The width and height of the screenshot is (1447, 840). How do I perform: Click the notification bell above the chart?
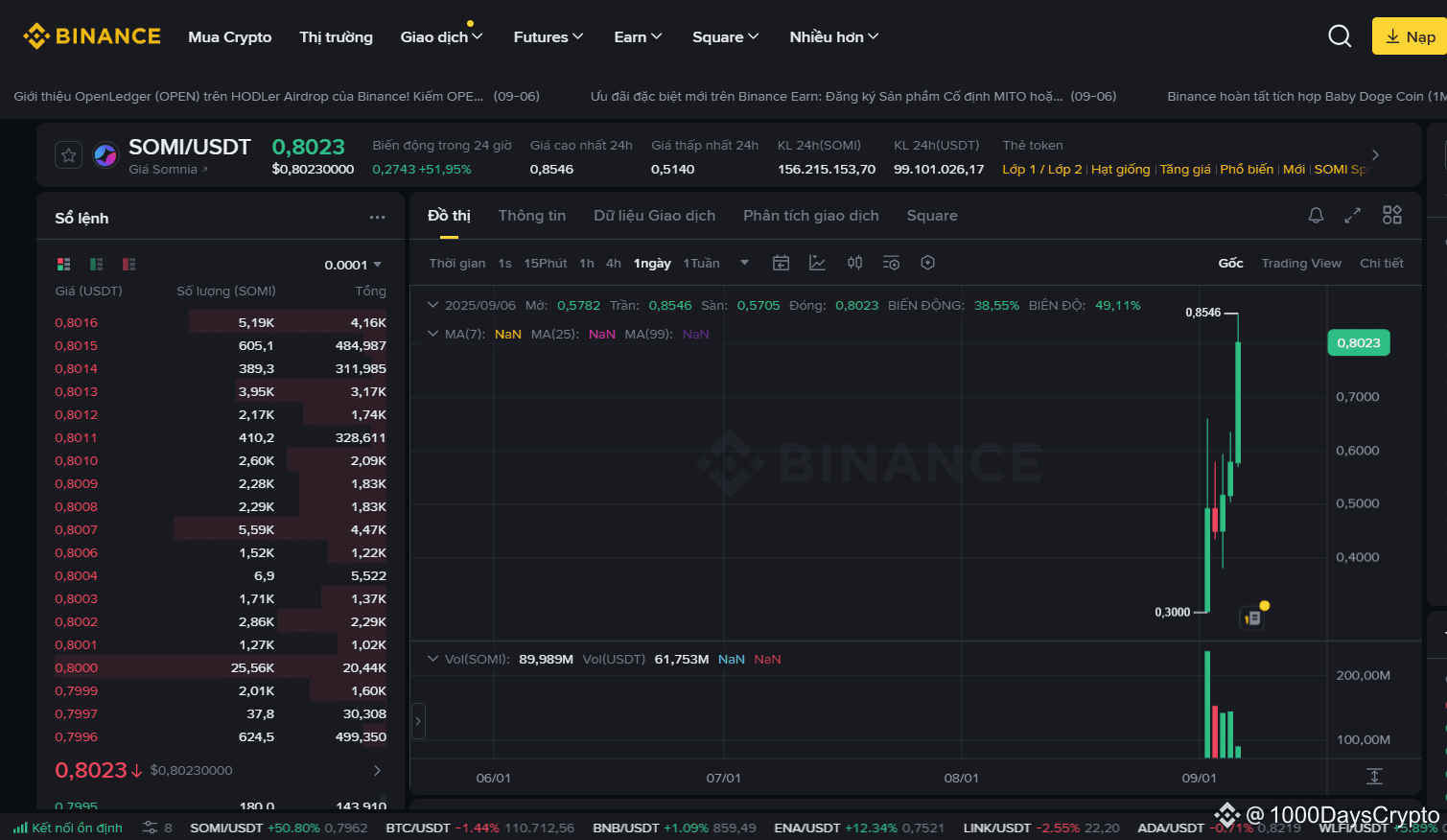coord(1316,215)
